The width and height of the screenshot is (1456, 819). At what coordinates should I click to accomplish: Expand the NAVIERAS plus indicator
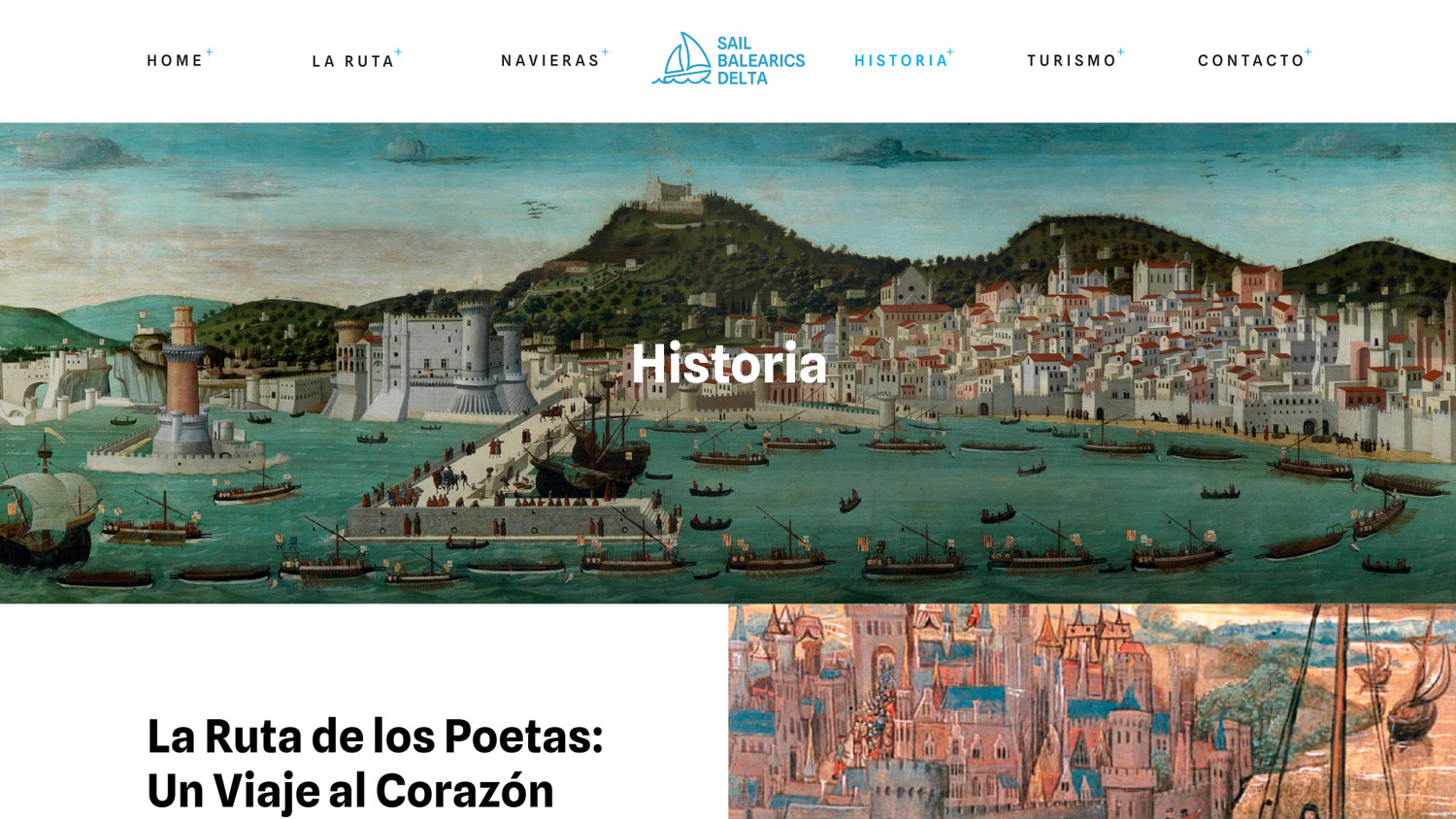click(605, 52)
